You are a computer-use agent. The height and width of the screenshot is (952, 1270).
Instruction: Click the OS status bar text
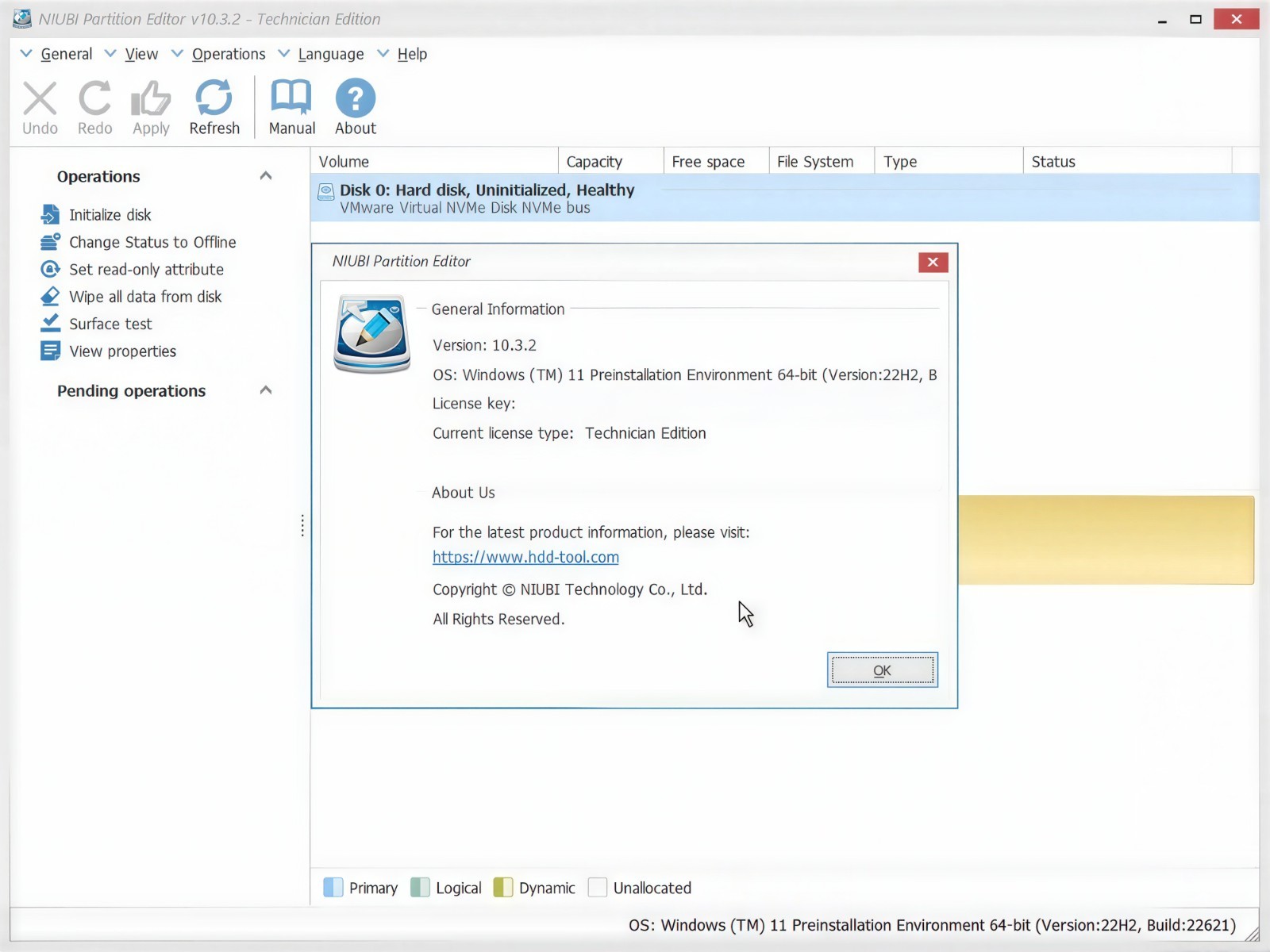932,925
